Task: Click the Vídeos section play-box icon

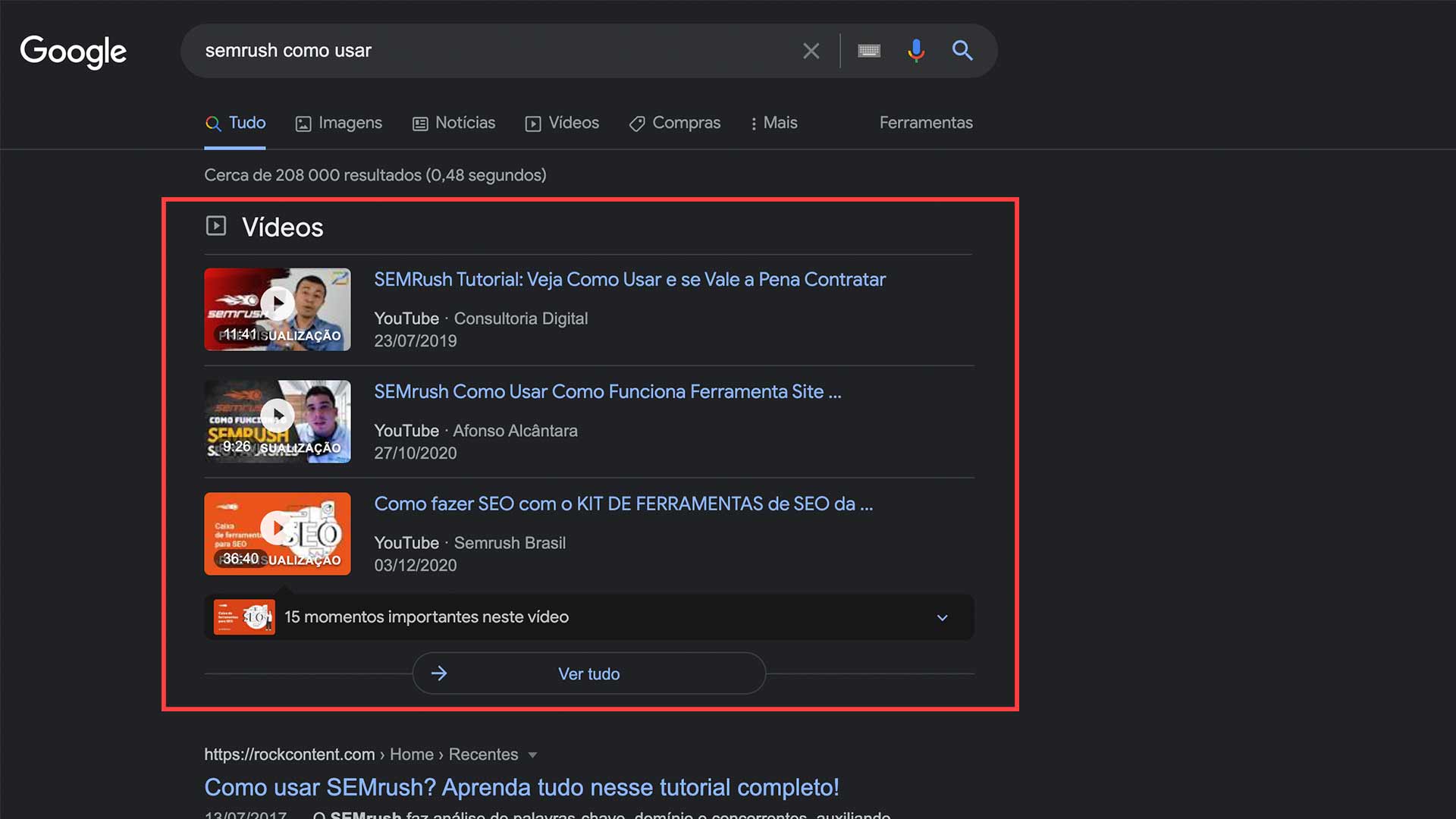Action: 216,226
